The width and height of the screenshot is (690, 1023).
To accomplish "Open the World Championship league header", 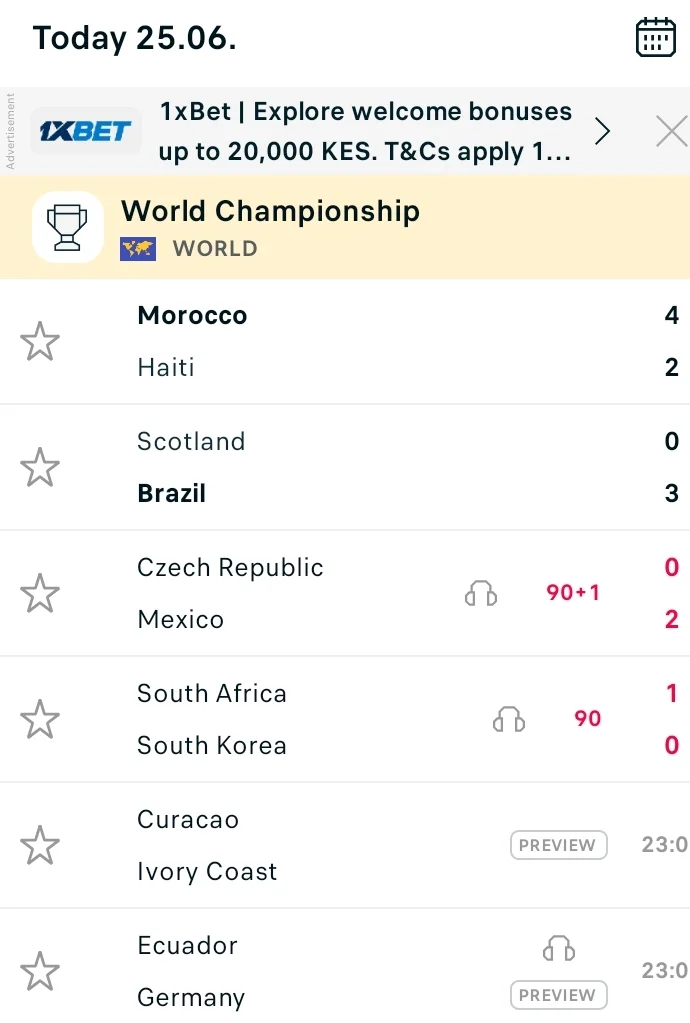I will (x=345, y=227).
